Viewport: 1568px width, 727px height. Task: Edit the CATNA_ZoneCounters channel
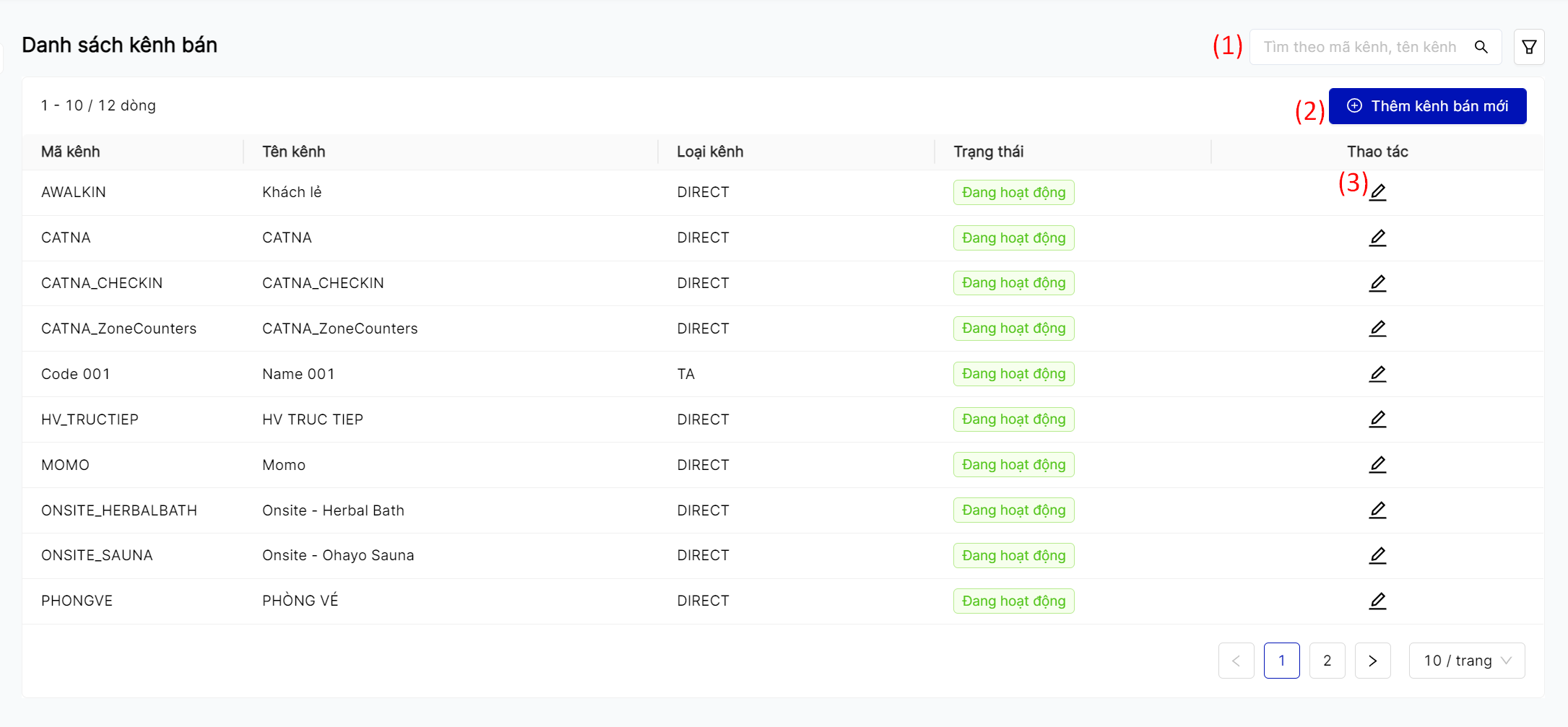tap(1377, 328)
